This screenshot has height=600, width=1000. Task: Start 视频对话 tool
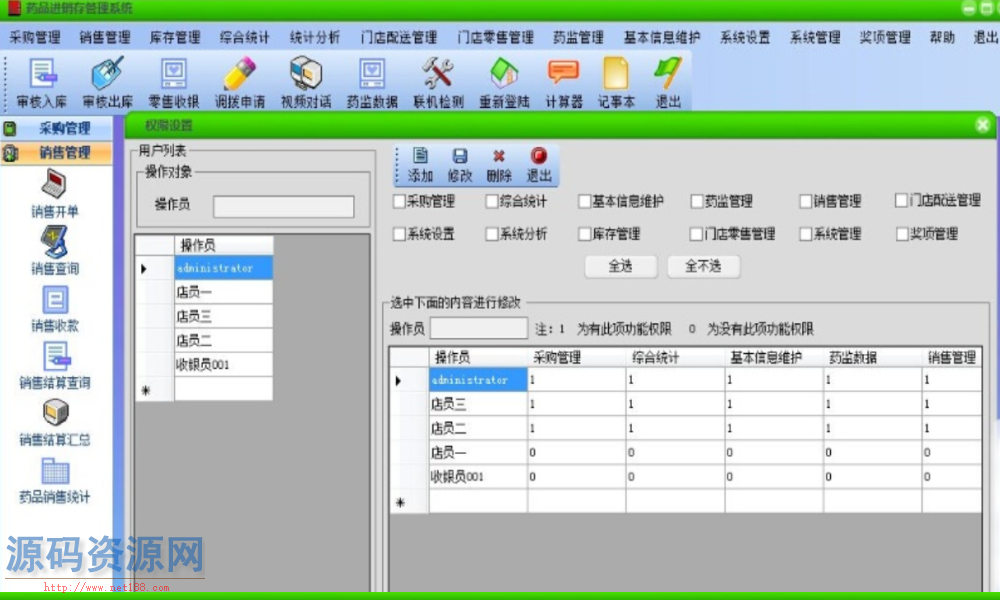coord(306,83)
